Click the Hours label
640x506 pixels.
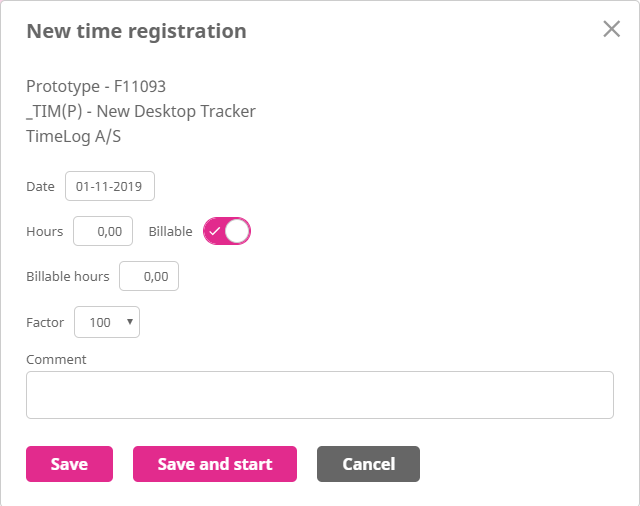click(x=45, y=231)
